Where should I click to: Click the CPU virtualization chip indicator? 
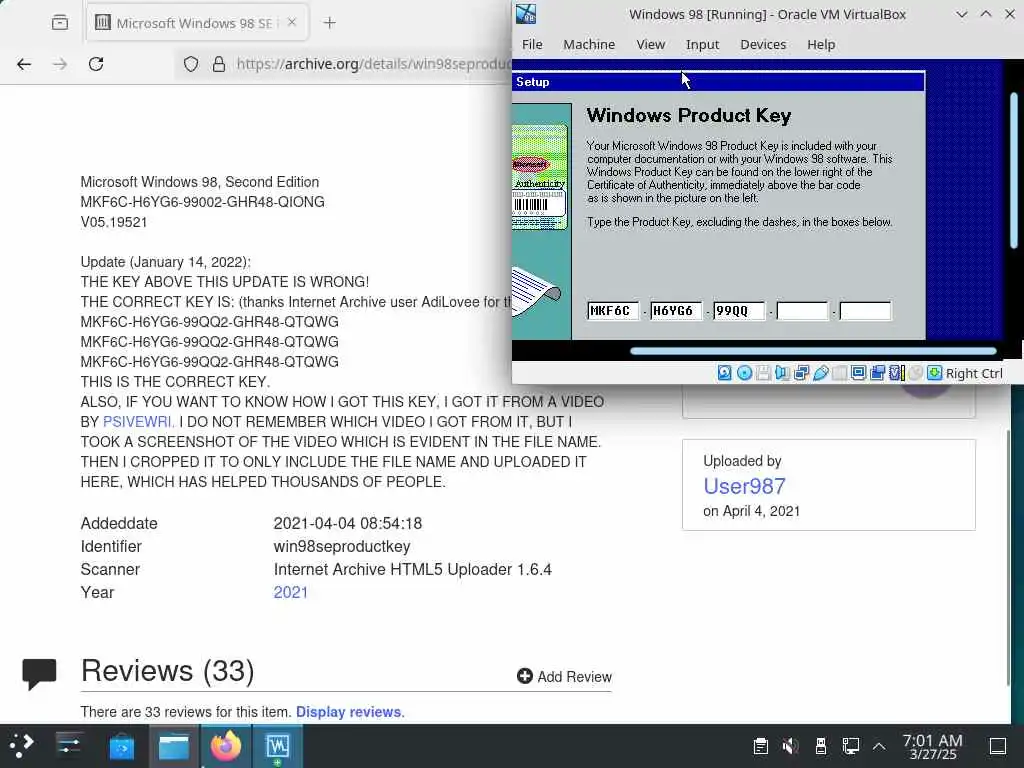[897, 373]
